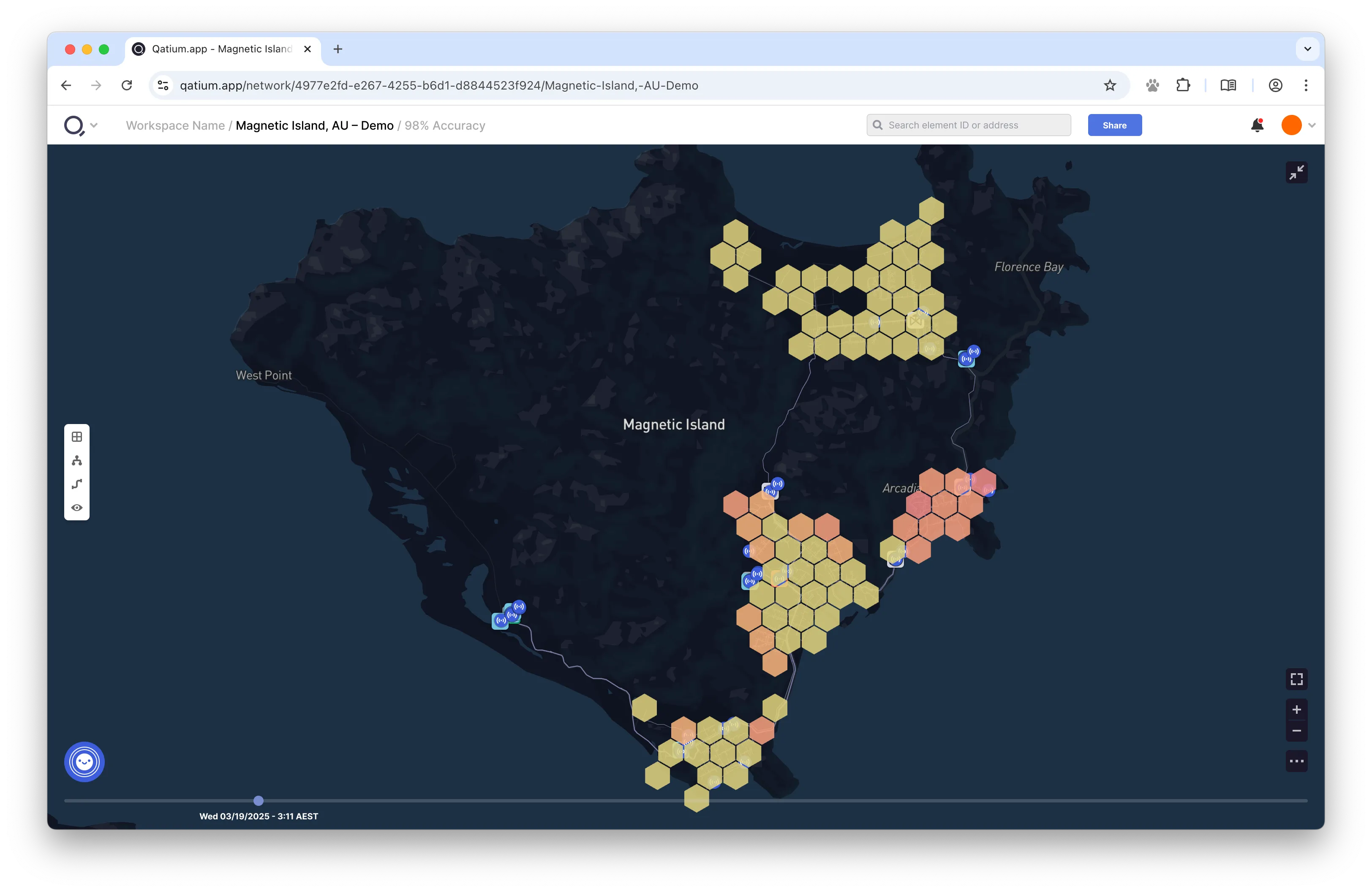Open the more options ellipsis icon
Image resolution: width=1372 pixels, height=892 pixels.
coord(1296,761)
